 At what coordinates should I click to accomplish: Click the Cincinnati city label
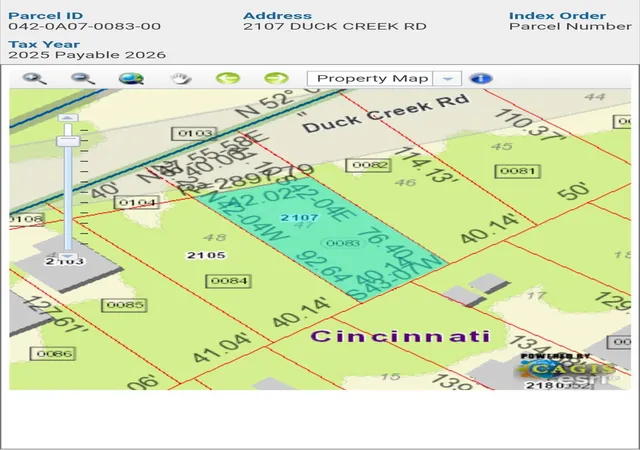[x=400, y=336]
